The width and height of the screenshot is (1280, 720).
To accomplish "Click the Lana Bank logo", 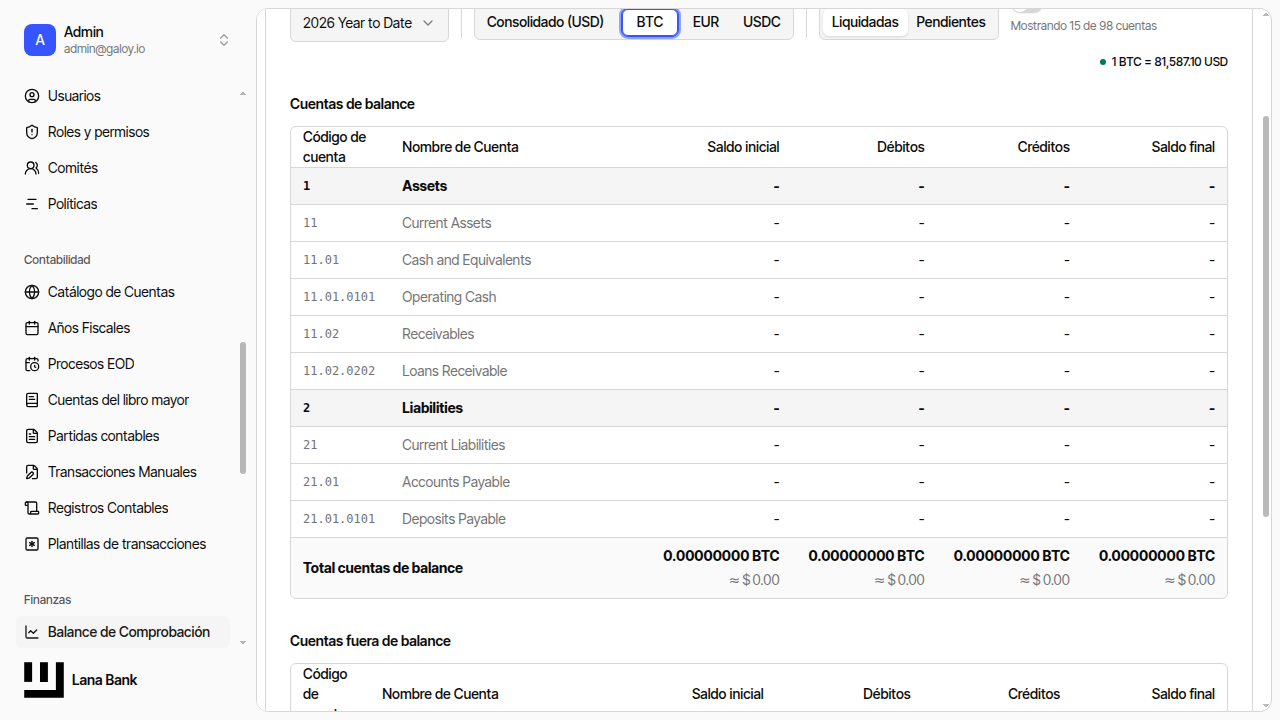I will (x=44, y=680).
